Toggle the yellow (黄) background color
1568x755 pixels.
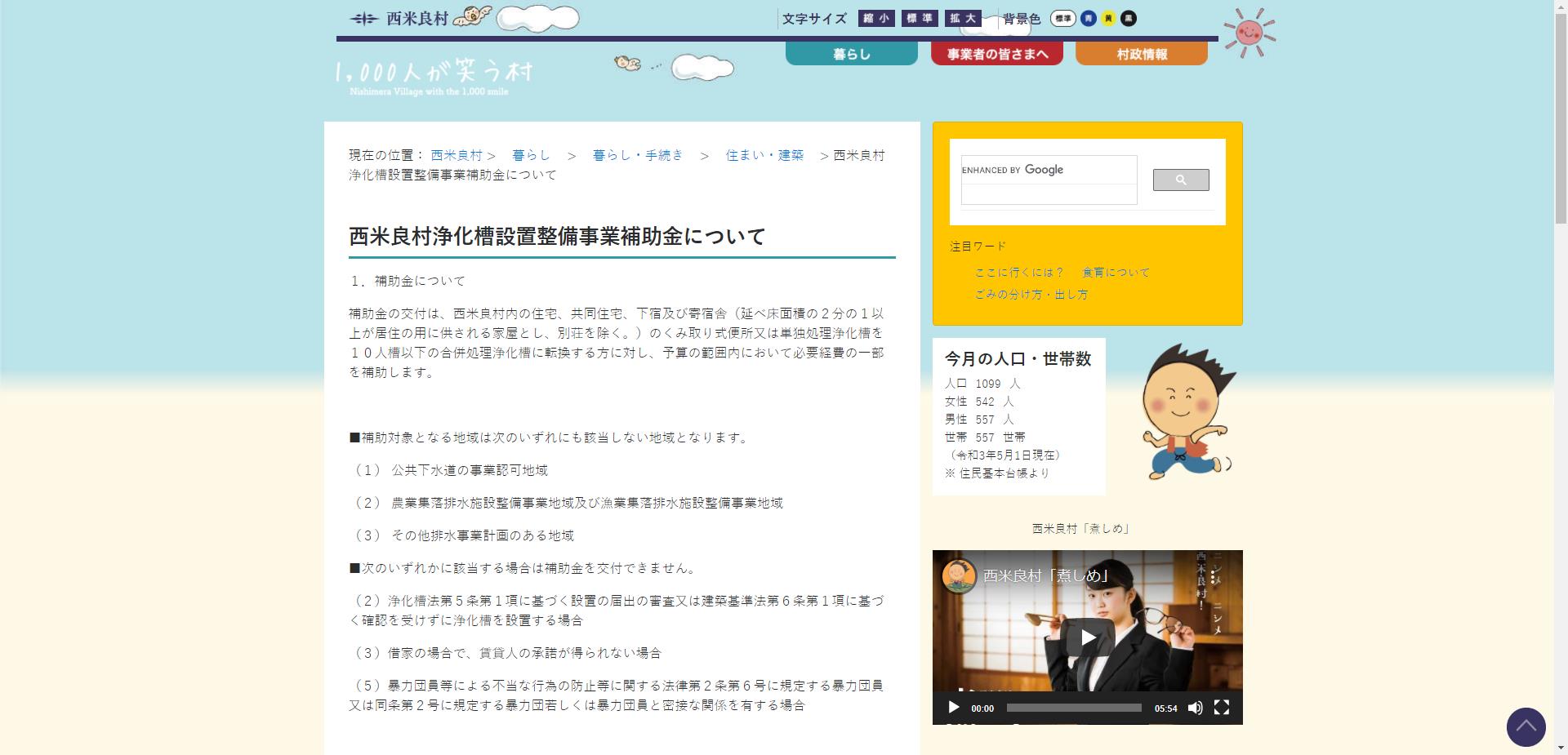click(1108, 17)
